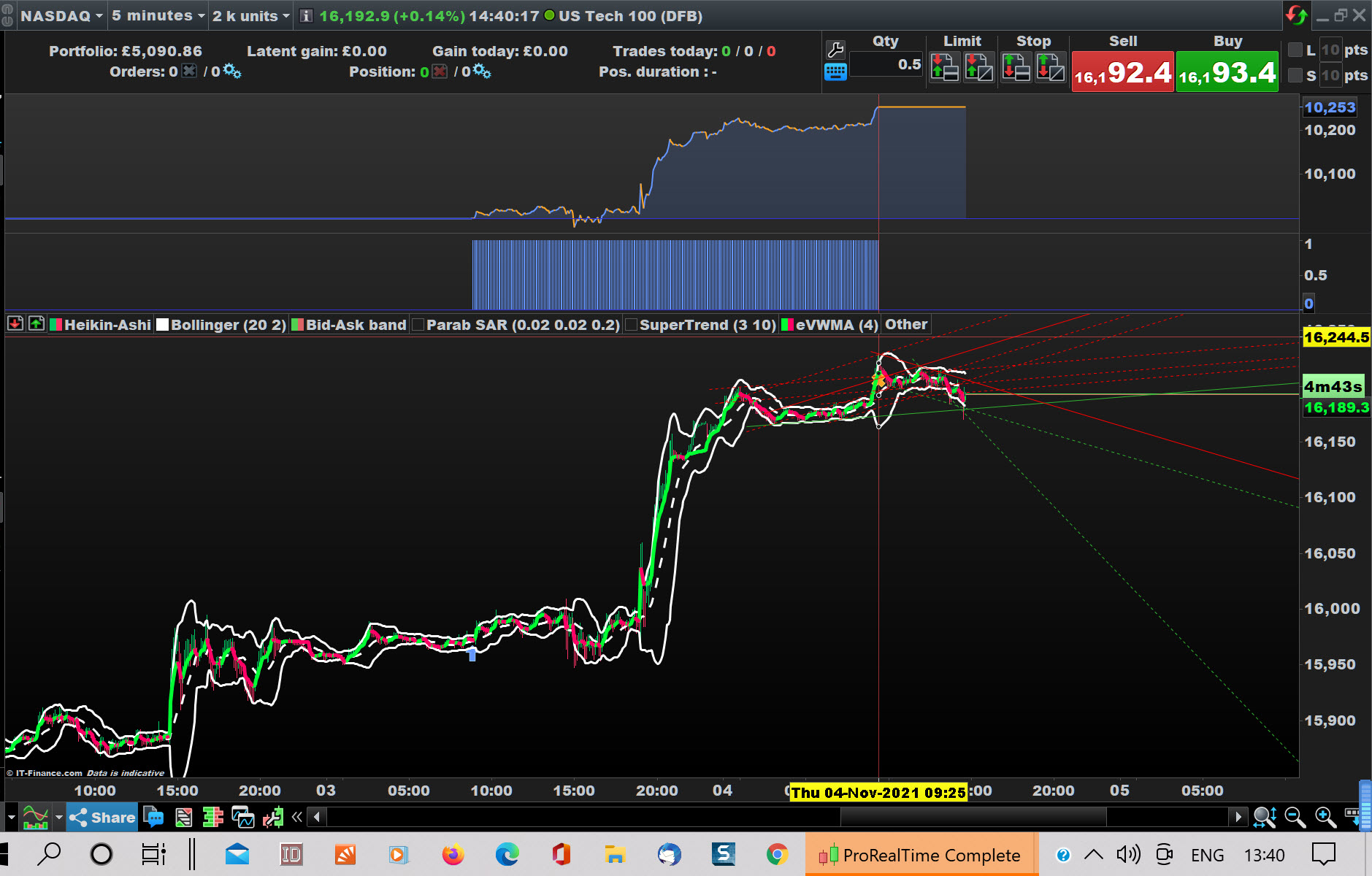Open the Other indicators menu

pyautogui.click(x=906, y=324)
